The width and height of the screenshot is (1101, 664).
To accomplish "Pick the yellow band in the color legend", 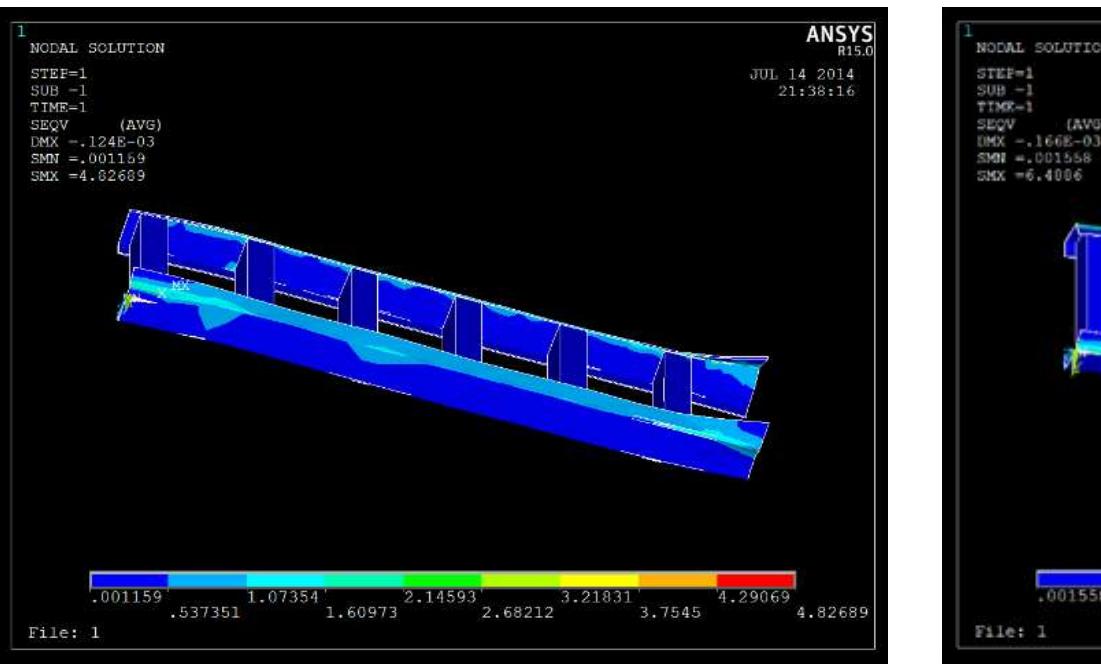I will point(599,579).
